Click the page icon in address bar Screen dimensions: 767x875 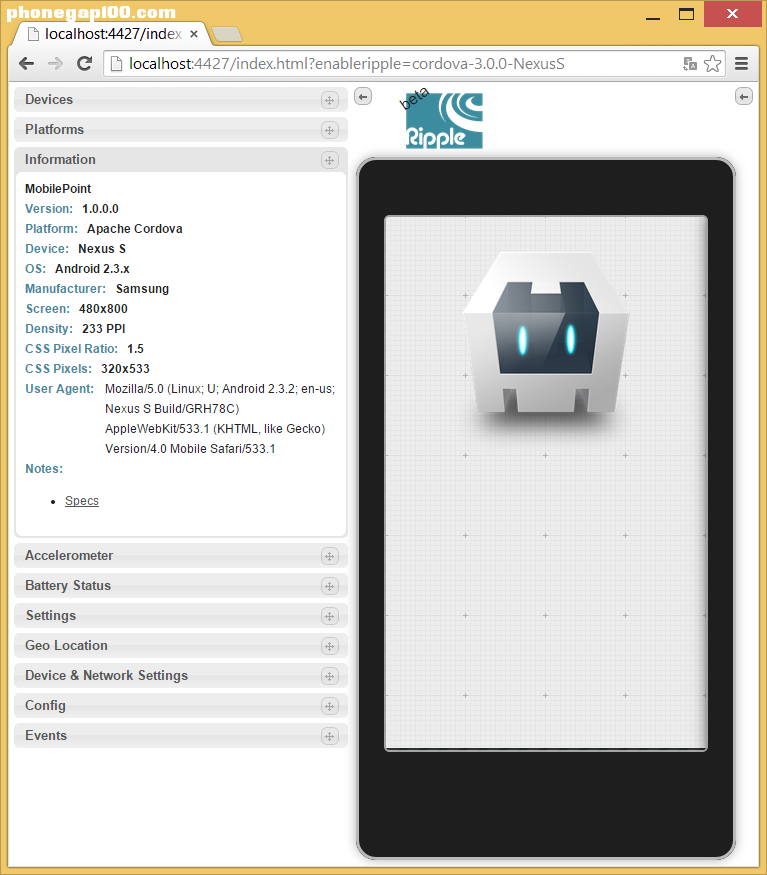click(116, 64)
